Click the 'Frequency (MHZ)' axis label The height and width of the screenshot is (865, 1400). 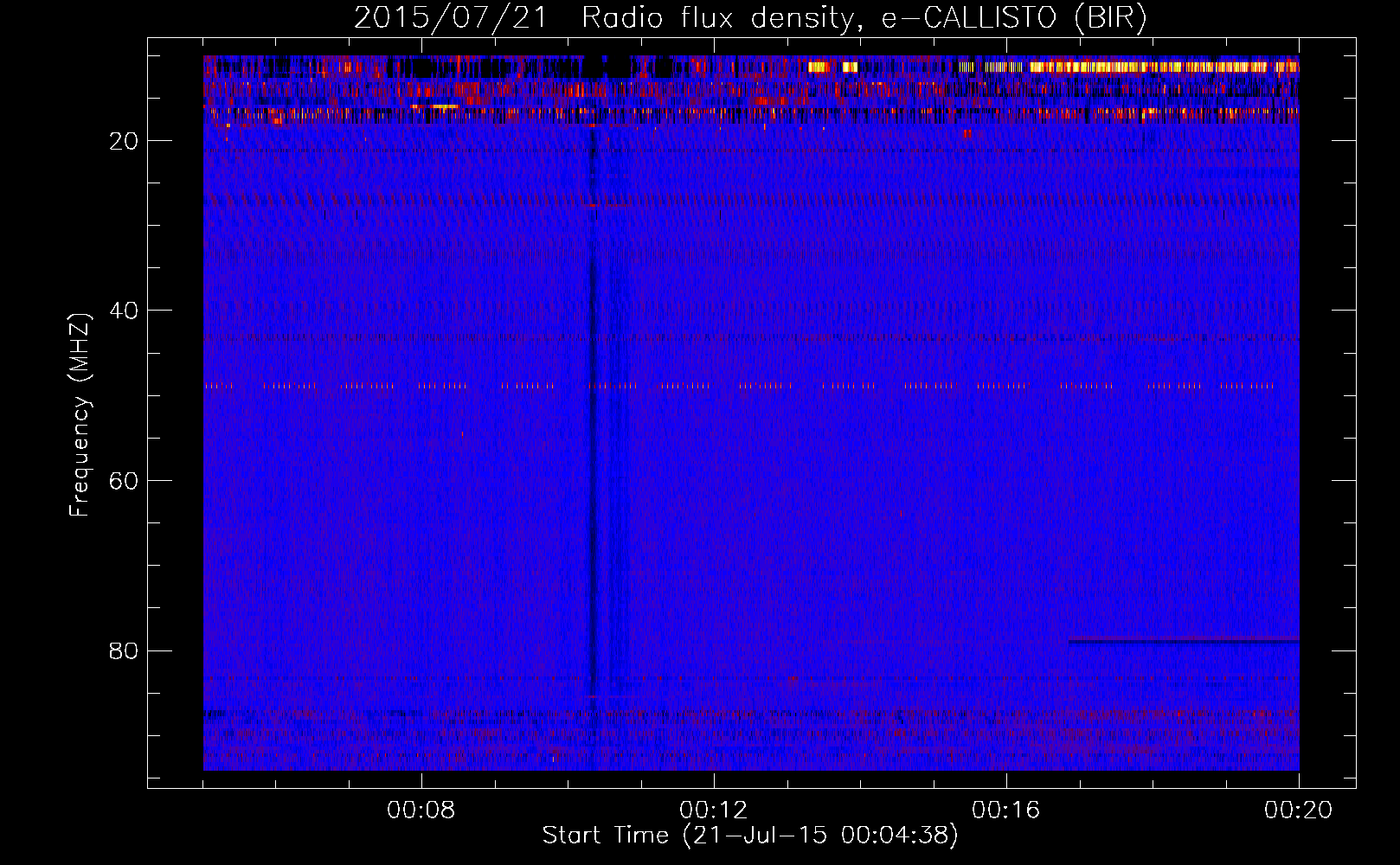click(x=80, y=414)
